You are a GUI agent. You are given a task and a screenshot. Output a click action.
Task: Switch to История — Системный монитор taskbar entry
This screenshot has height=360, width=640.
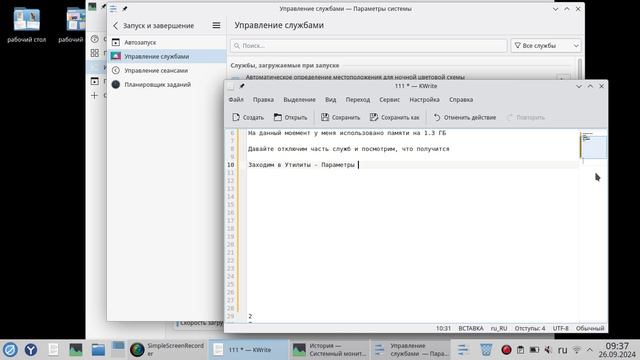pyautogui.click(x=330, y=350)
